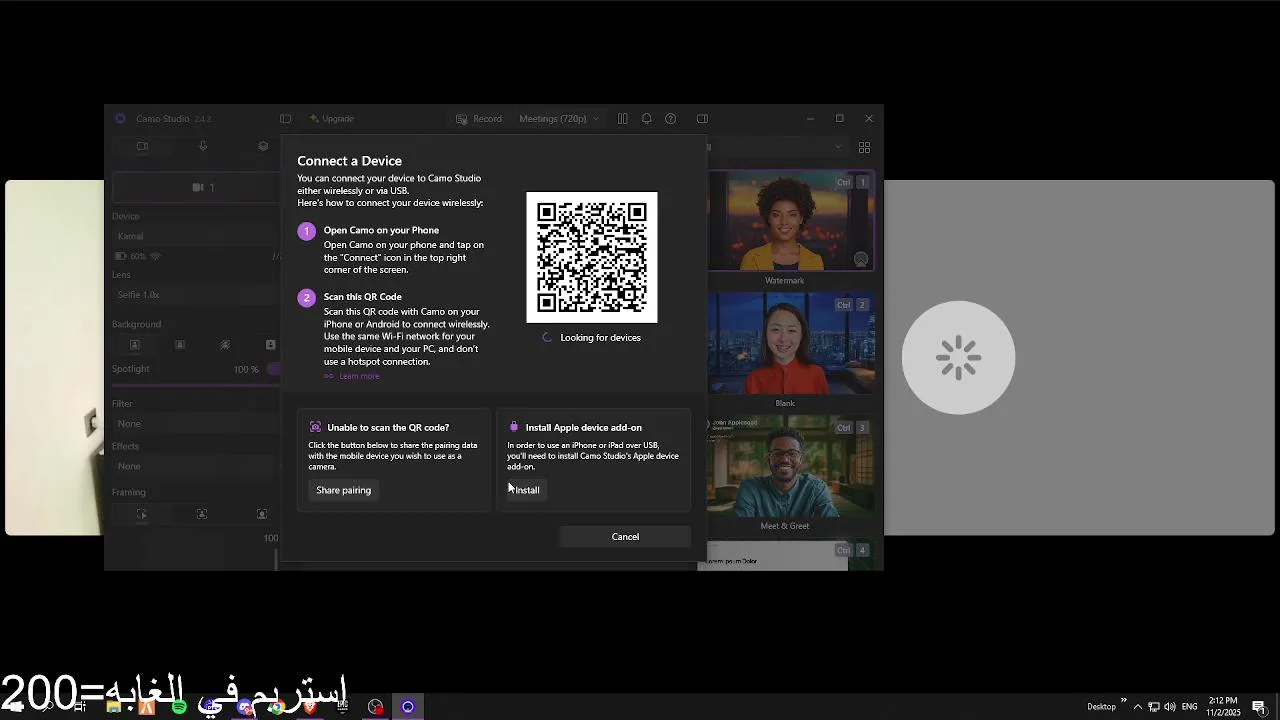This screenshot has height=720, width=1280.
Task: Select the second Background mode icon
Action: click(180, 345)
